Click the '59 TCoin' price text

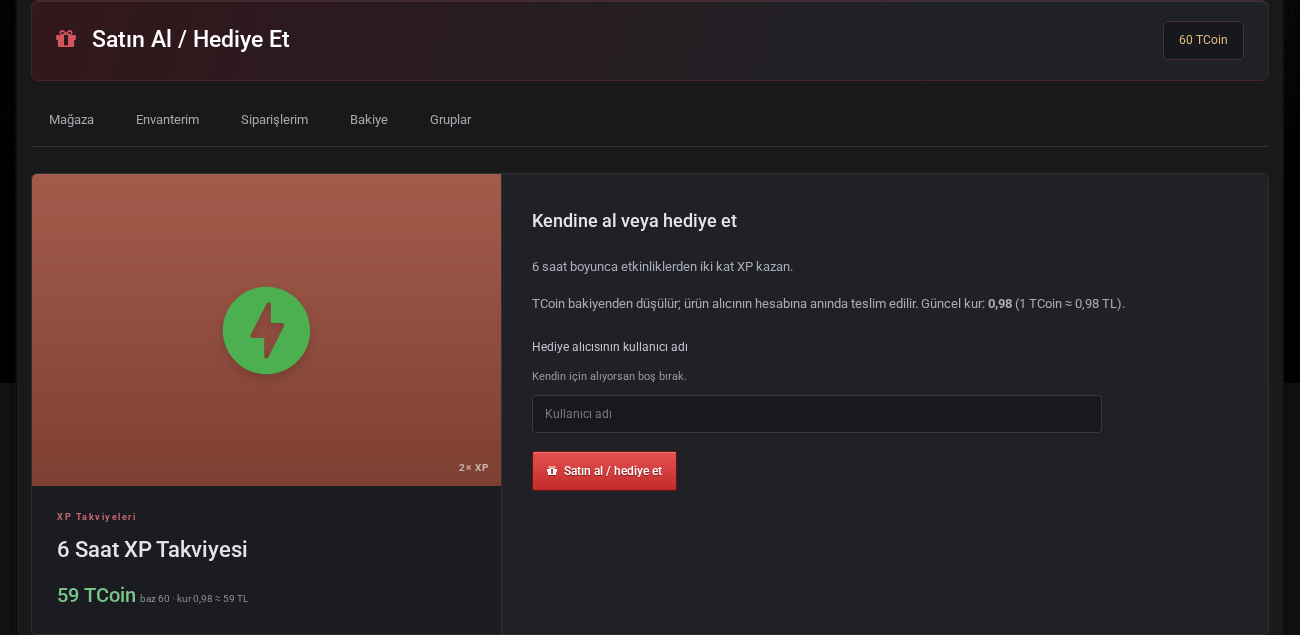pos(96,595)
